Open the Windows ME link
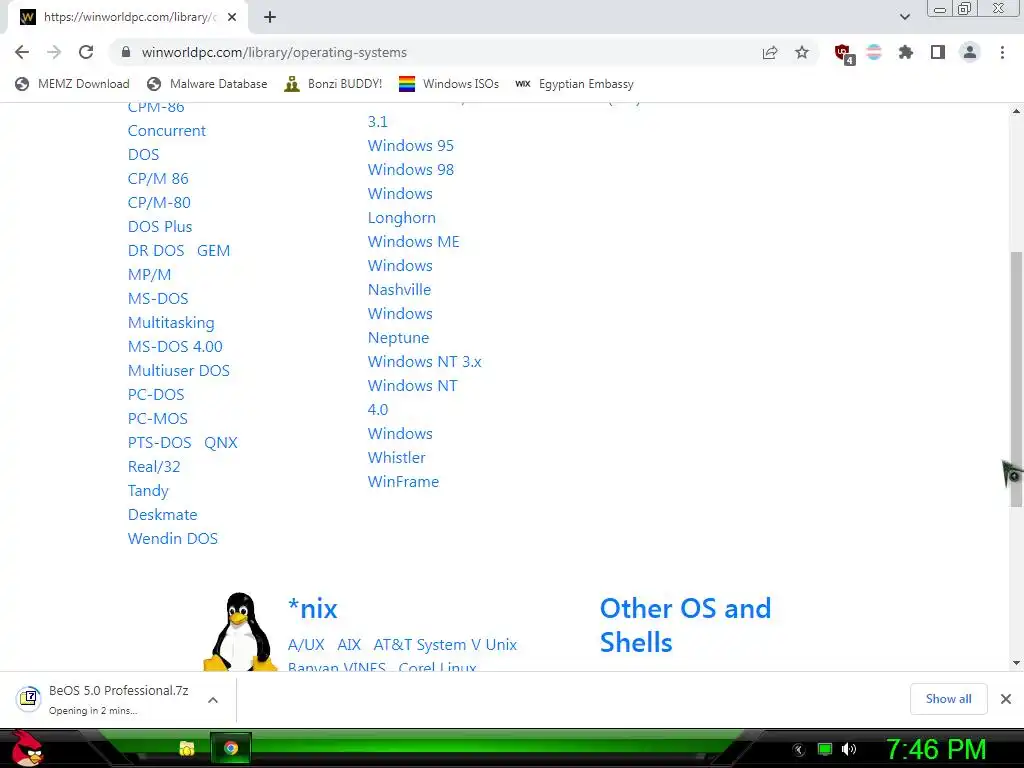Screen dimensions: 1024x768 point(414,242)
